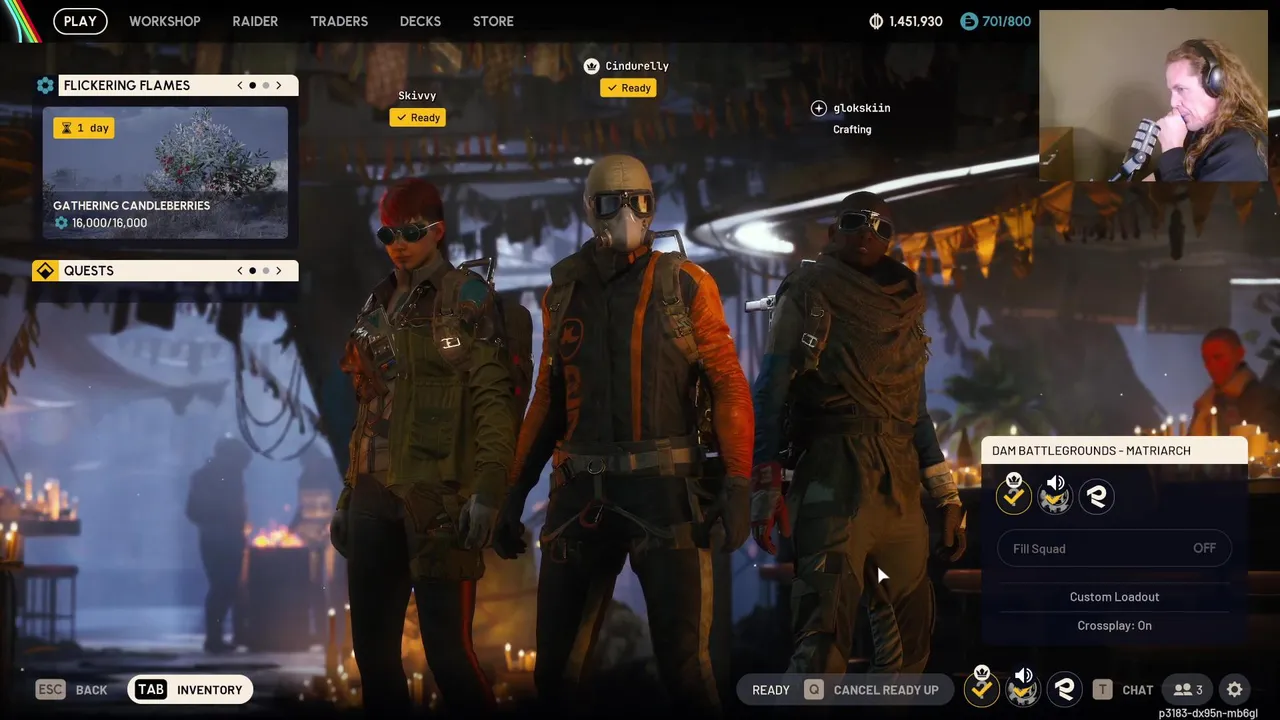Show previous Quests page
Screen dimensions: 1280x720
click(240, 271)
